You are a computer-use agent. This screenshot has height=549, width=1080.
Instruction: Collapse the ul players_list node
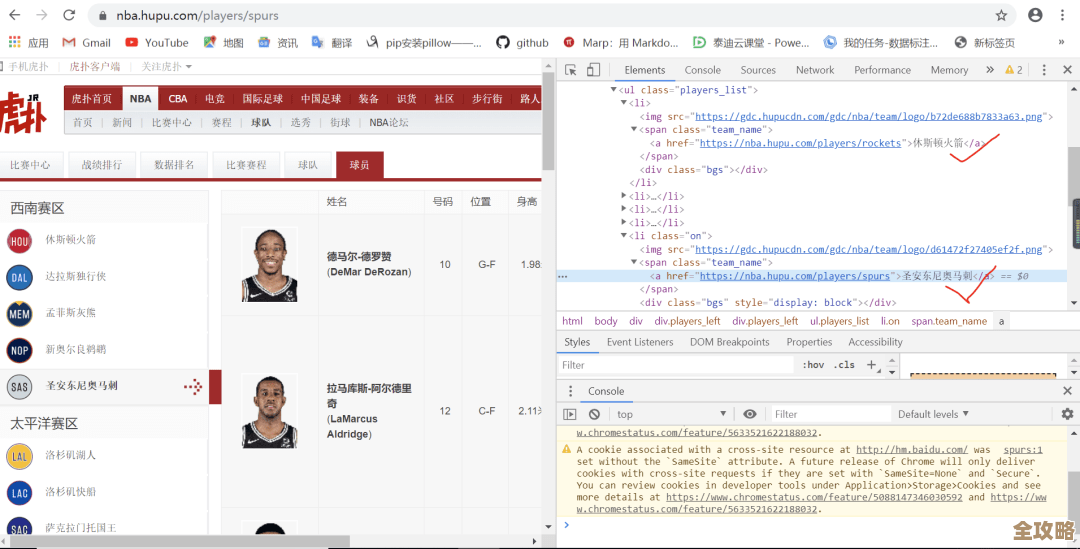point(613,90)
